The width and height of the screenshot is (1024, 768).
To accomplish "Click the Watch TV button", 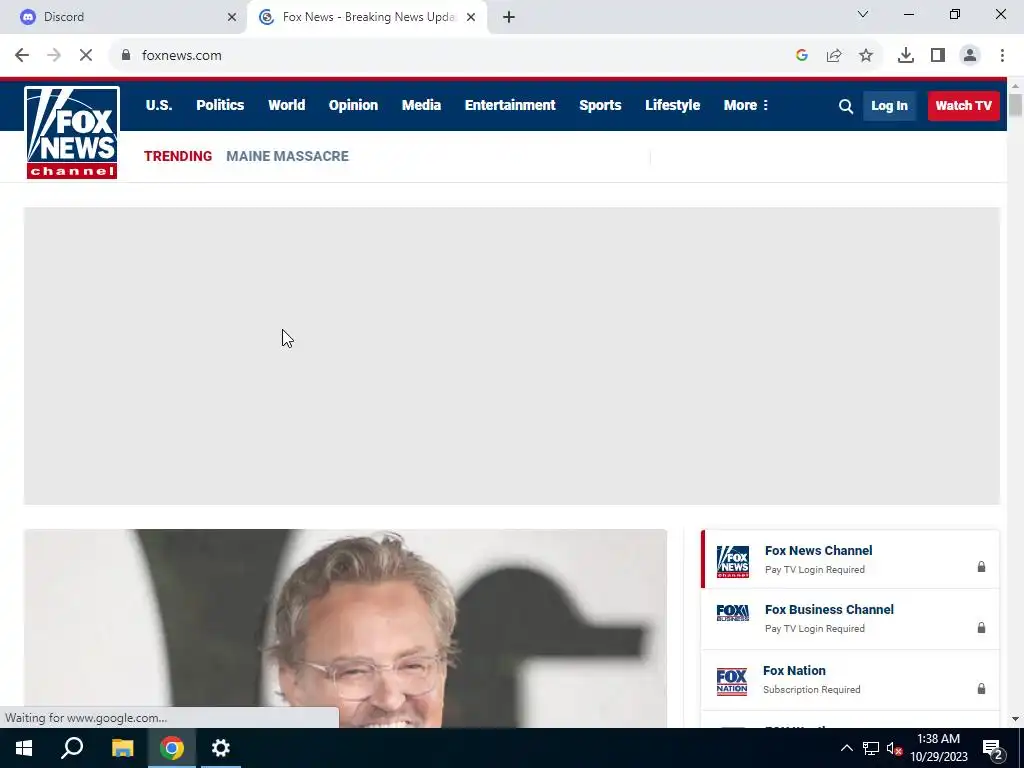I will (x=963, y=106).
